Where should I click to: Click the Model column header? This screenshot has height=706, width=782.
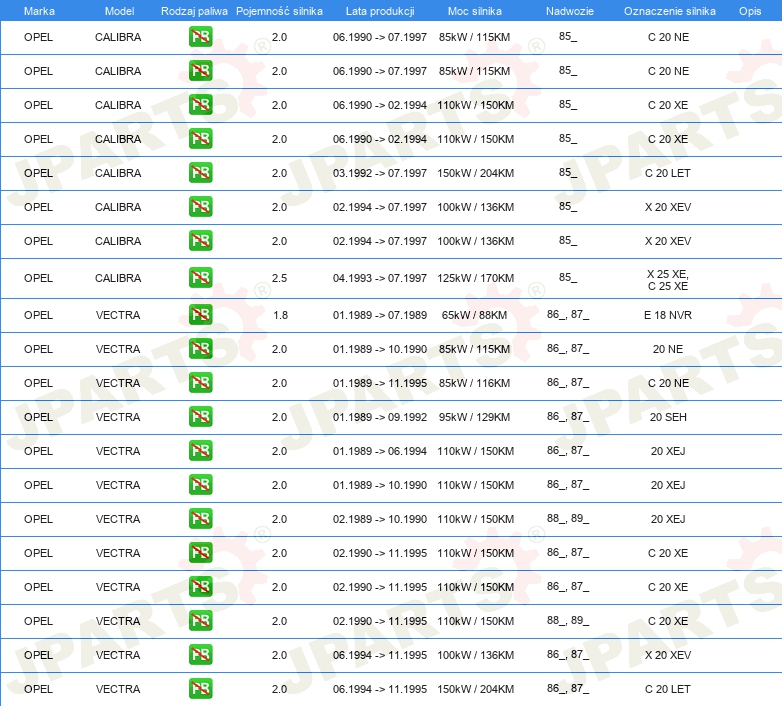(119, 11)
